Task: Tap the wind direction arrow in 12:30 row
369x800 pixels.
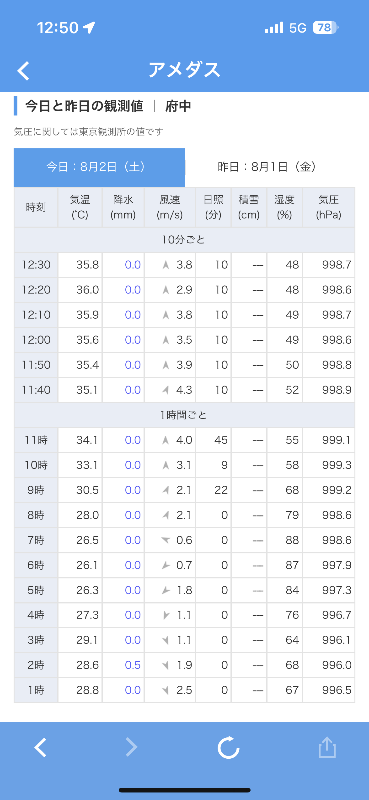Action: tap(165, 265)
